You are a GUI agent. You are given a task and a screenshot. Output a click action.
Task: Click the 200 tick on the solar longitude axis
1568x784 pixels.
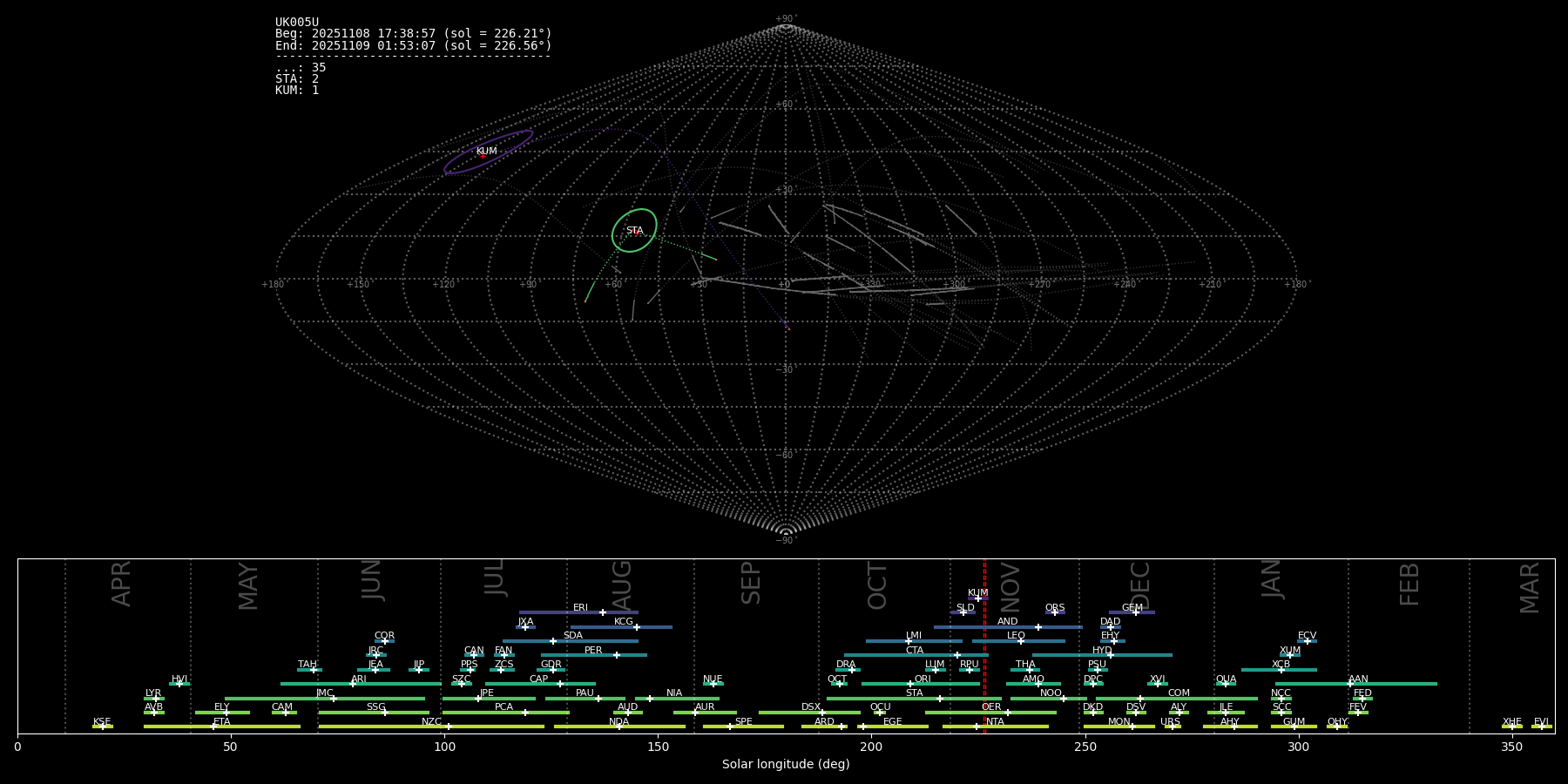click(x=871, y=747)
